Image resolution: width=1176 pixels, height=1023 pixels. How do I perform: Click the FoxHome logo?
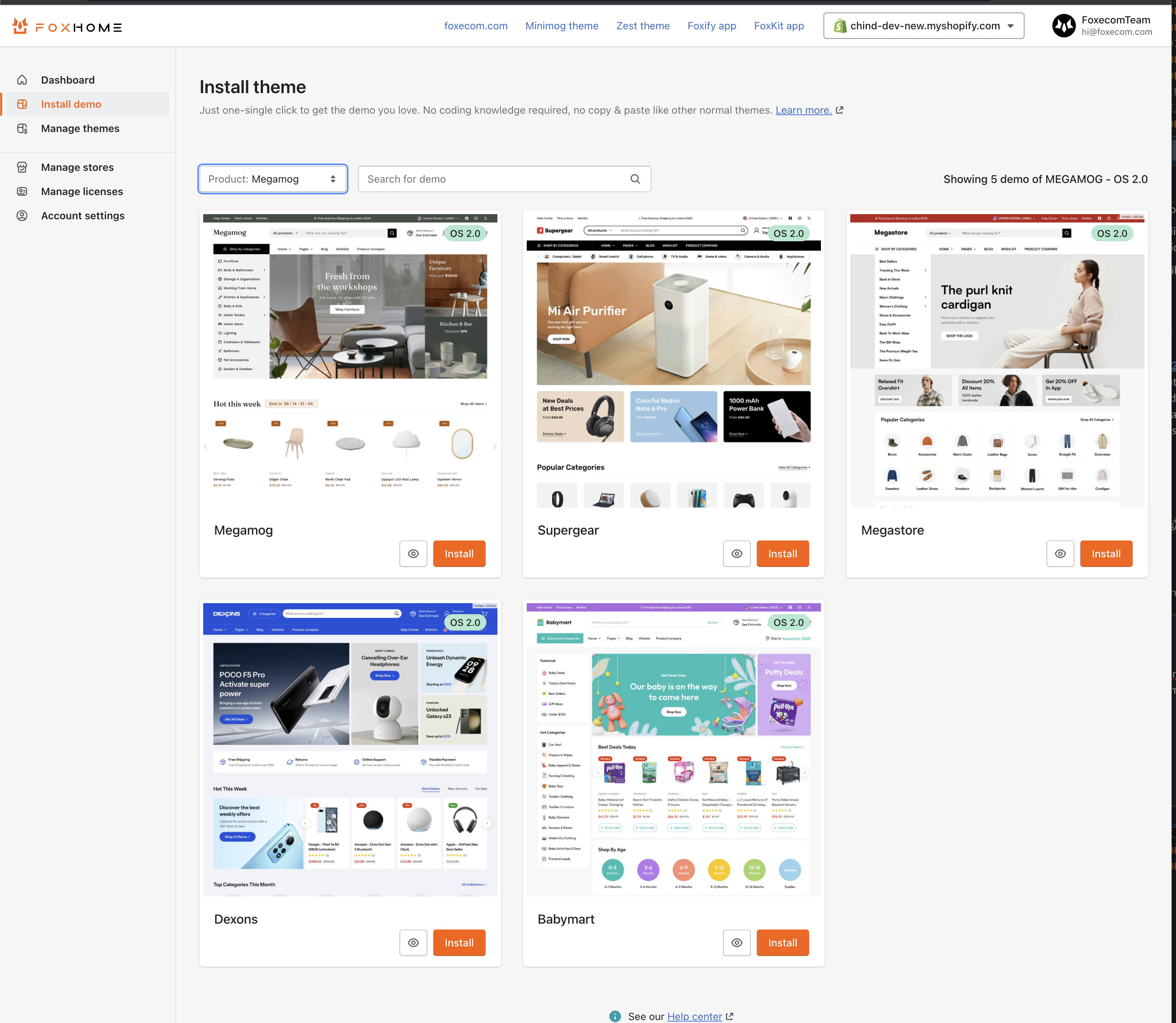67,26
